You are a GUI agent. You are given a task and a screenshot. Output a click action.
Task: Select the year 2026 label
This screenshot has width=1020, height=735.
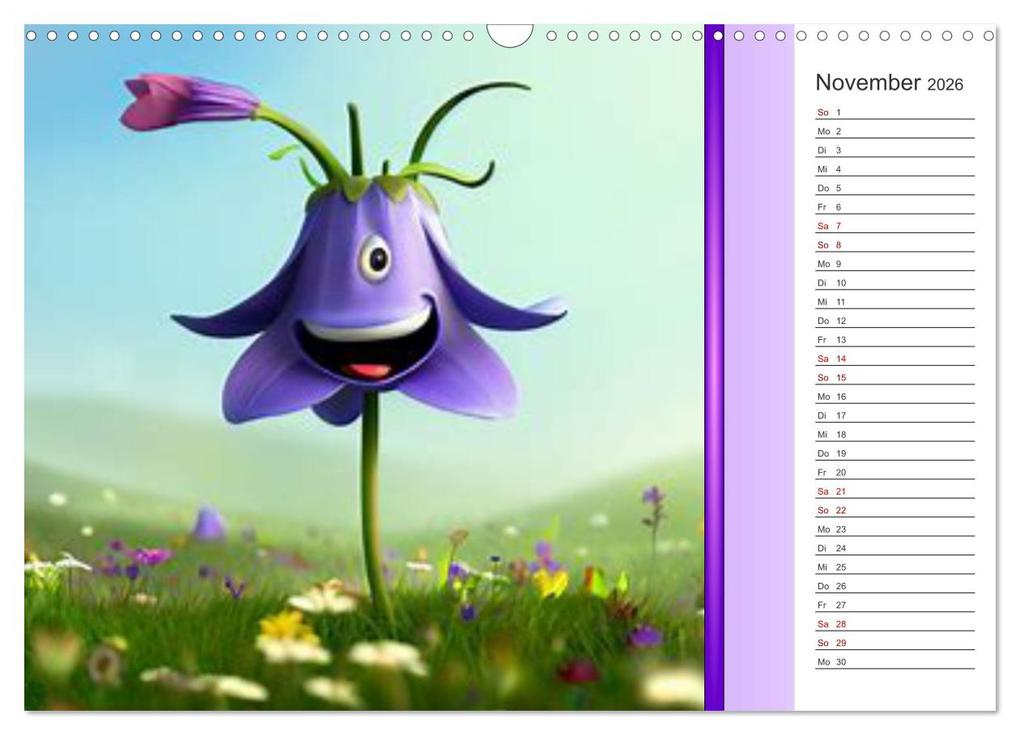(944, 84)
